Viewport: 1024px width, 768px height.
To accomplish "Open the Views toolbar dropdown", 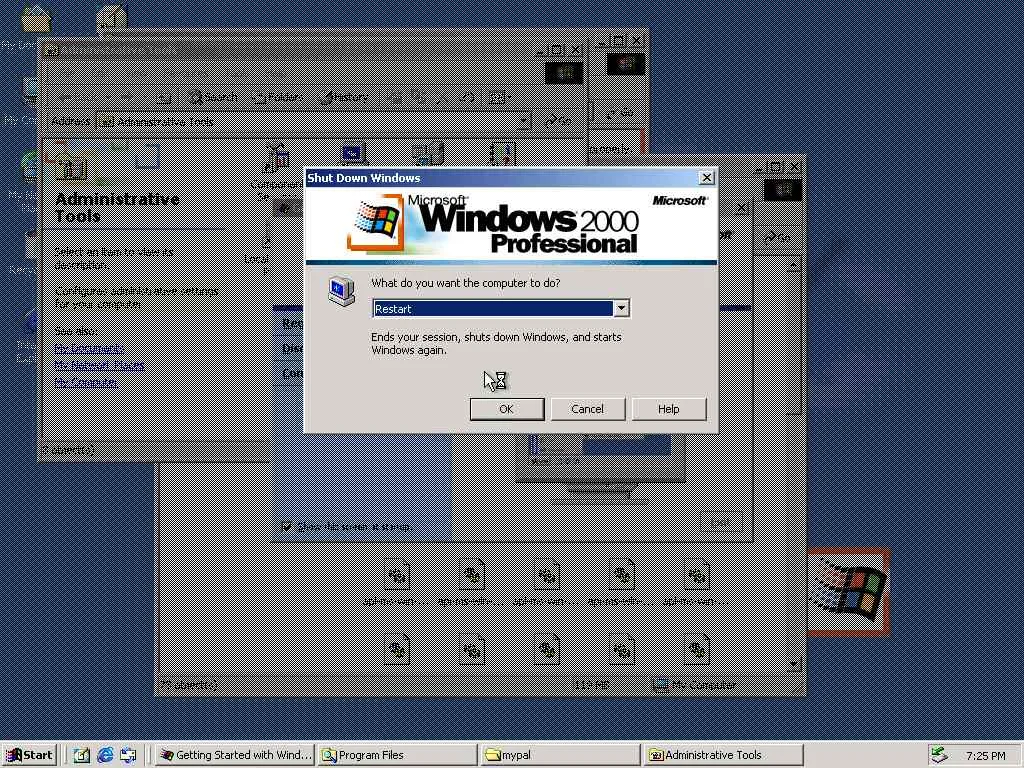I will pos(500,97).
